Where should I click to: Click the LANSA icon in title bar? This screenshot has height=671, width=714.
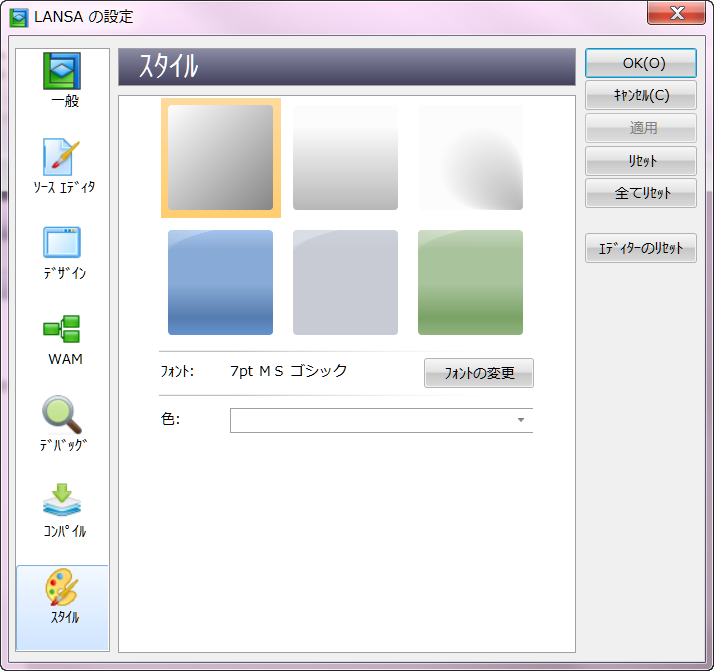(x=19, y=17)
